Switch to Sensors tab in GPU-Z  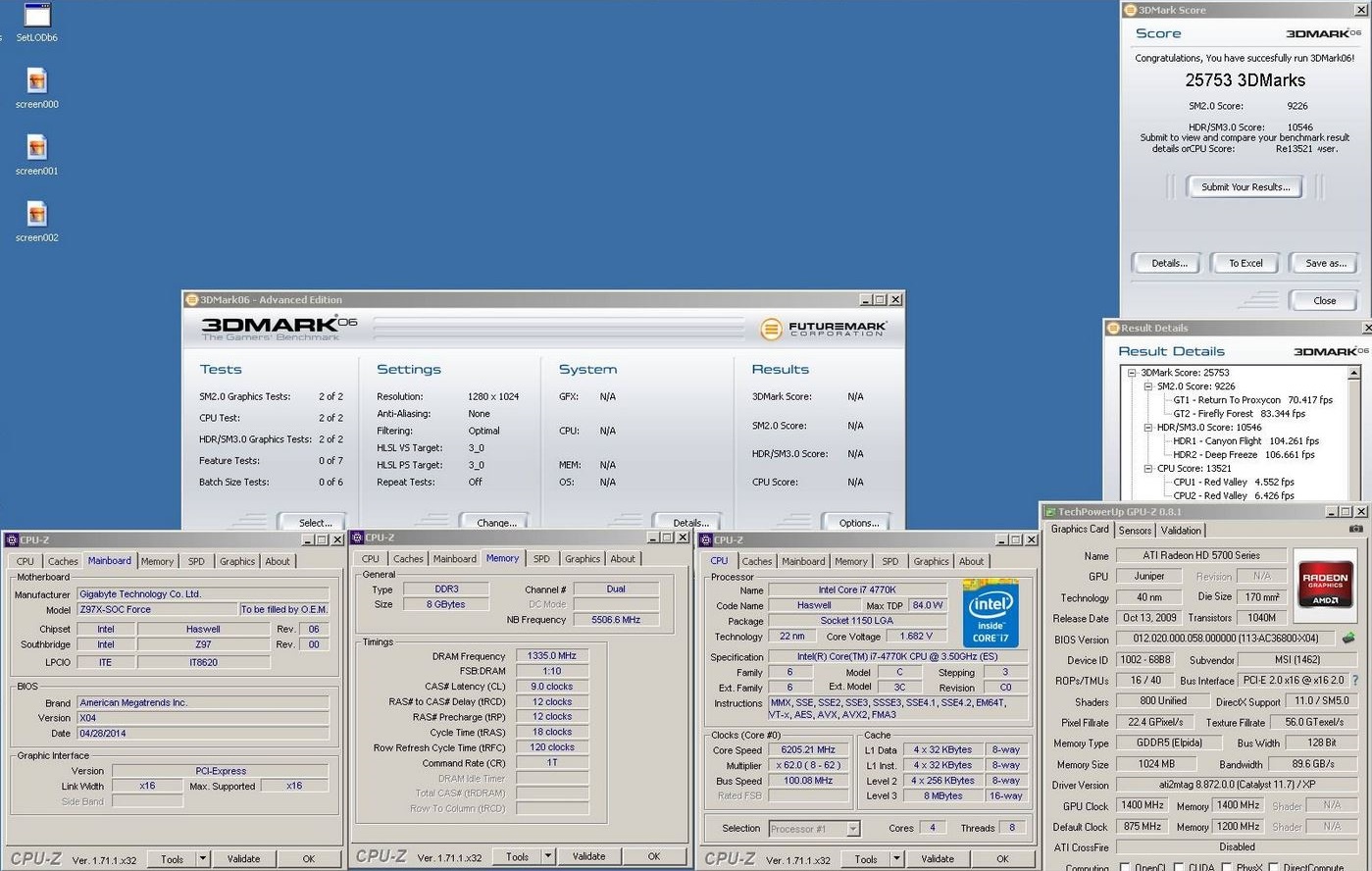(1135, 530)
